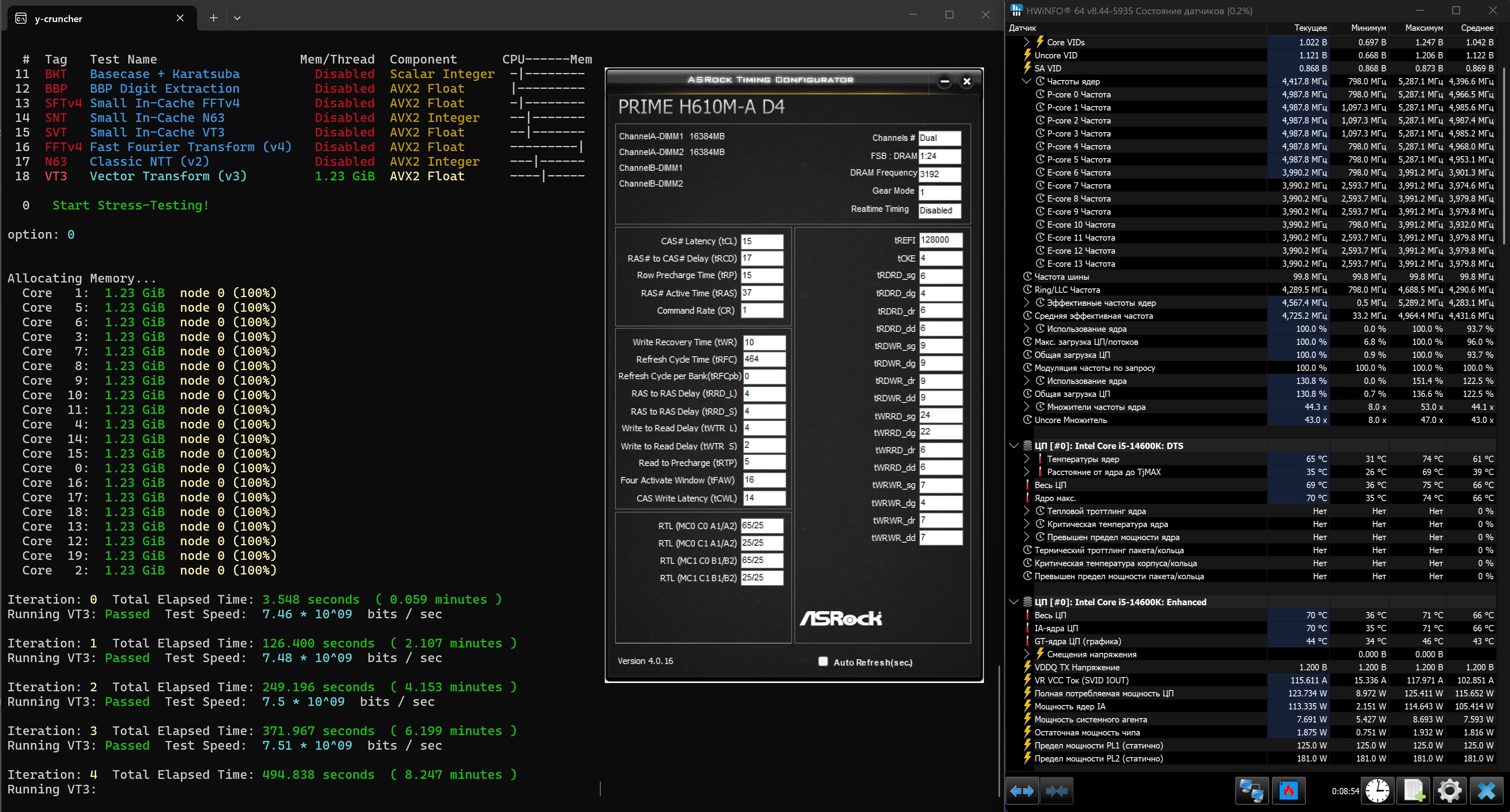Click the tREFI value field

pyautogui.click(x=940, y=240)
